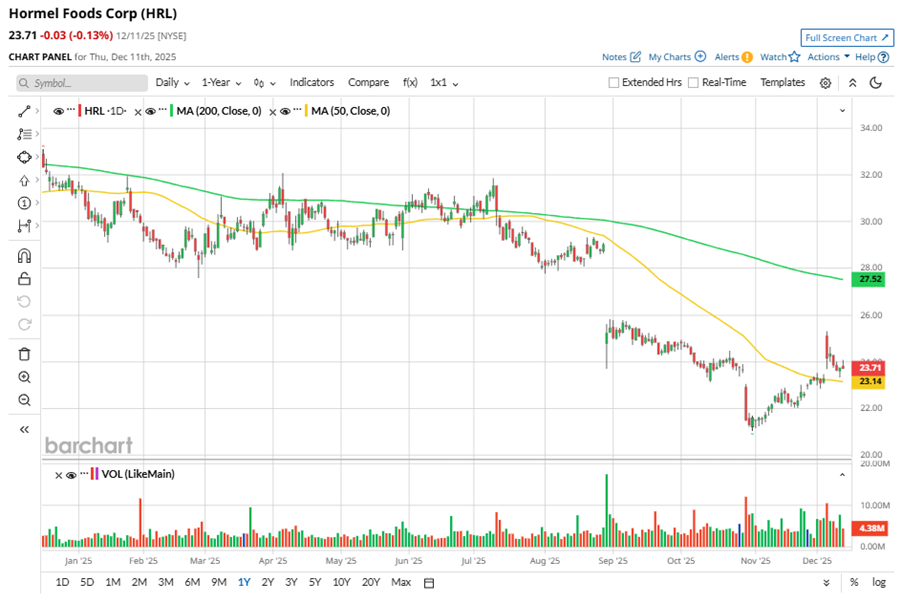Toggle the magnet snap tool

(24, 256)
